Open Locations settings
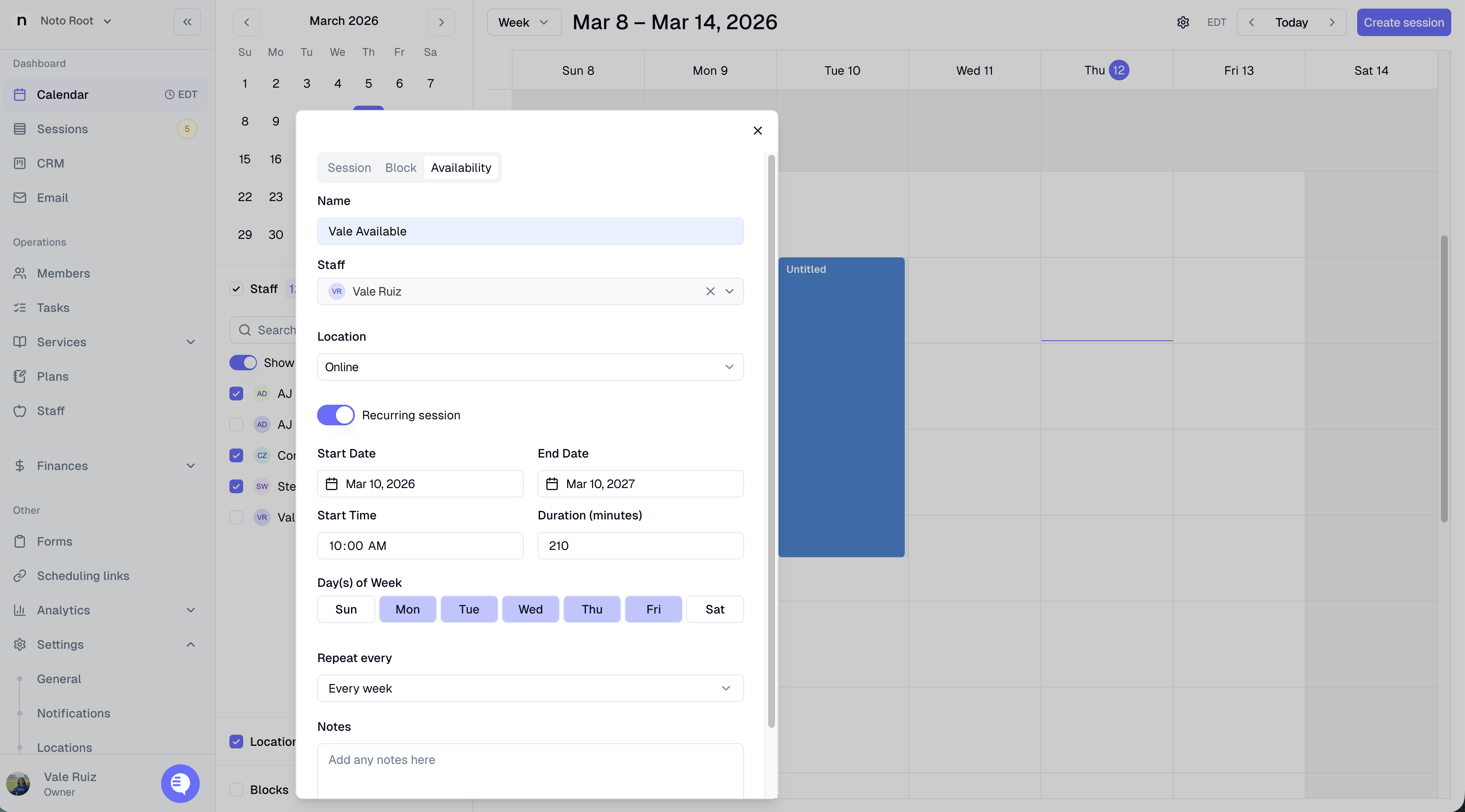The image size is (1465, 812). [64, 747]
